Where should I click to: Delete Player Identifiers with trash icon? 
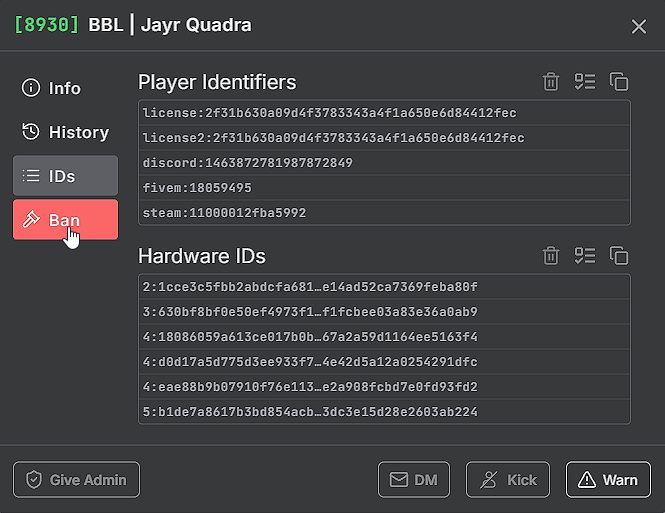pyautogui.click(x=550, y=82)
